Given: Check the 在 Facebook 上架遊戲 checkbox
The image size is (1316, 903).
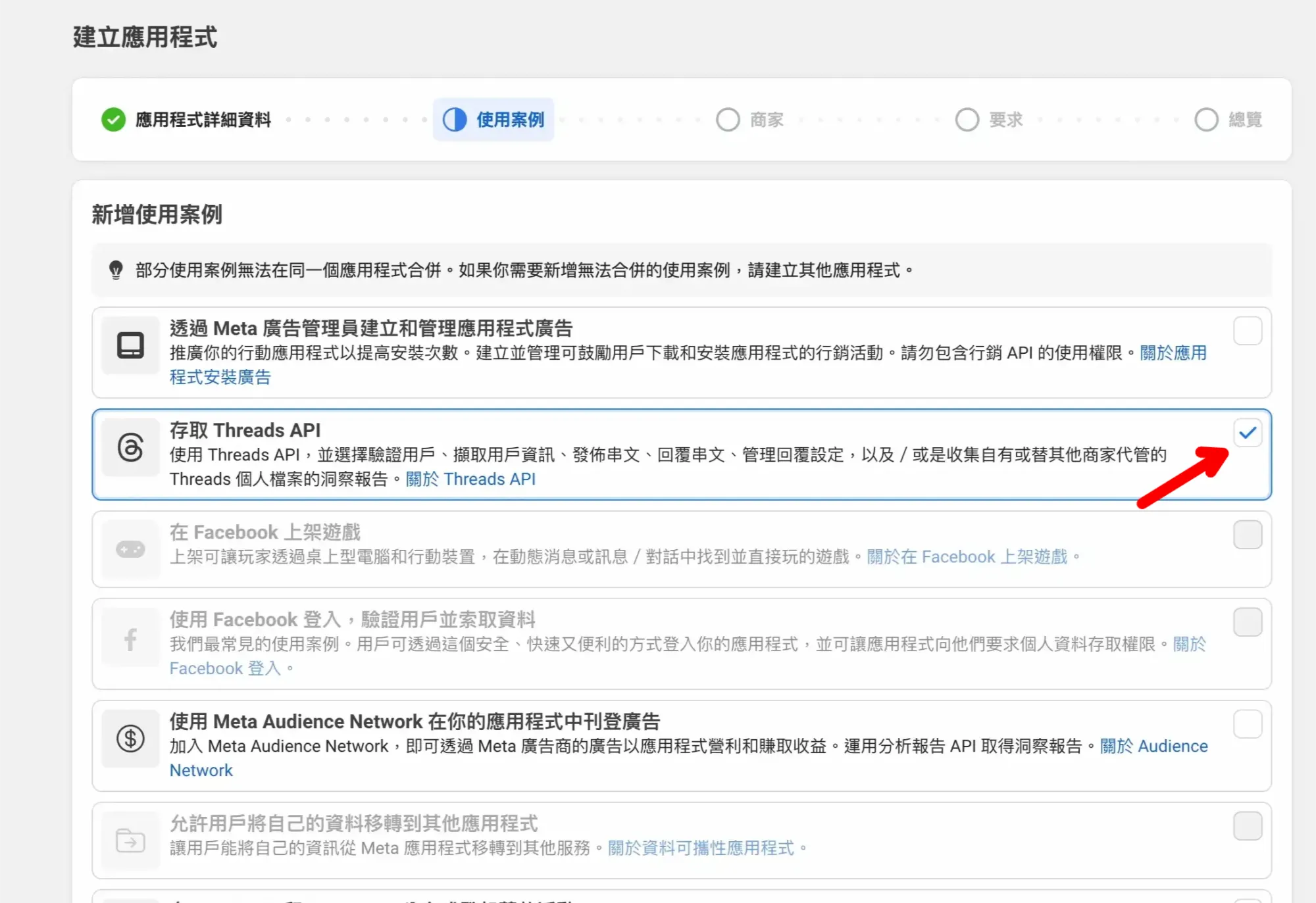Looking at the screenshot, I should click(x=1248, y=535).
